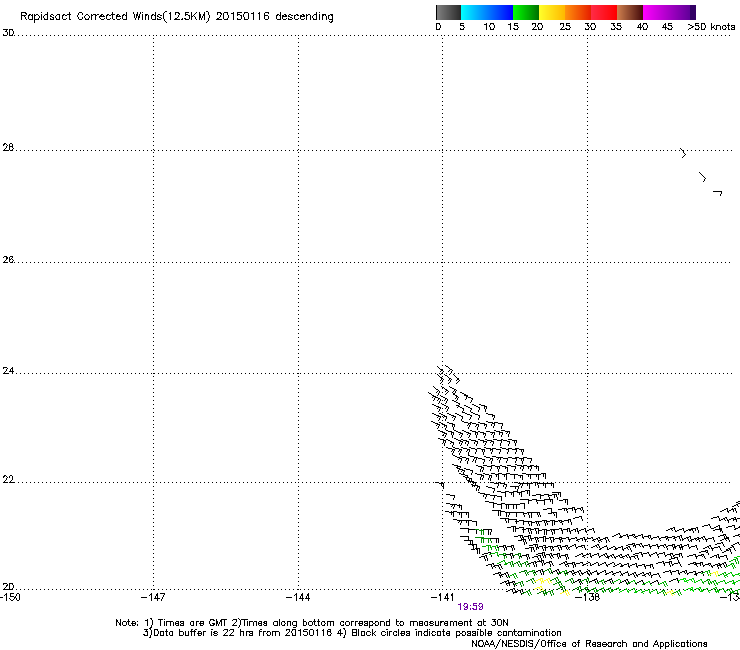Click the longitude label -141

[443, 597]
